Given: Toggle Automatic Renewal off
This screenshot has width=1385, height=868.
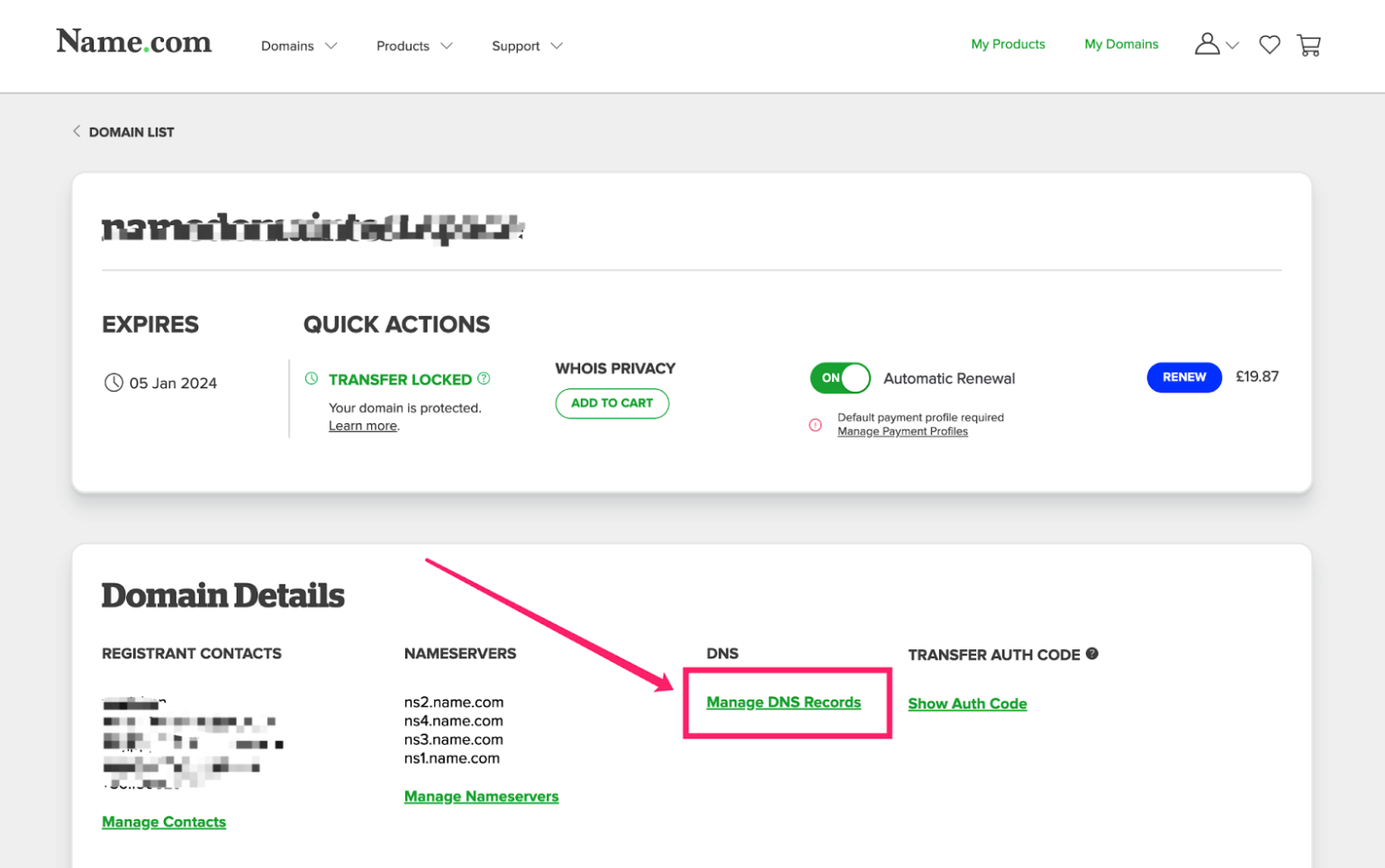Looking at the screenshot, I should click(x=840, y=378).
